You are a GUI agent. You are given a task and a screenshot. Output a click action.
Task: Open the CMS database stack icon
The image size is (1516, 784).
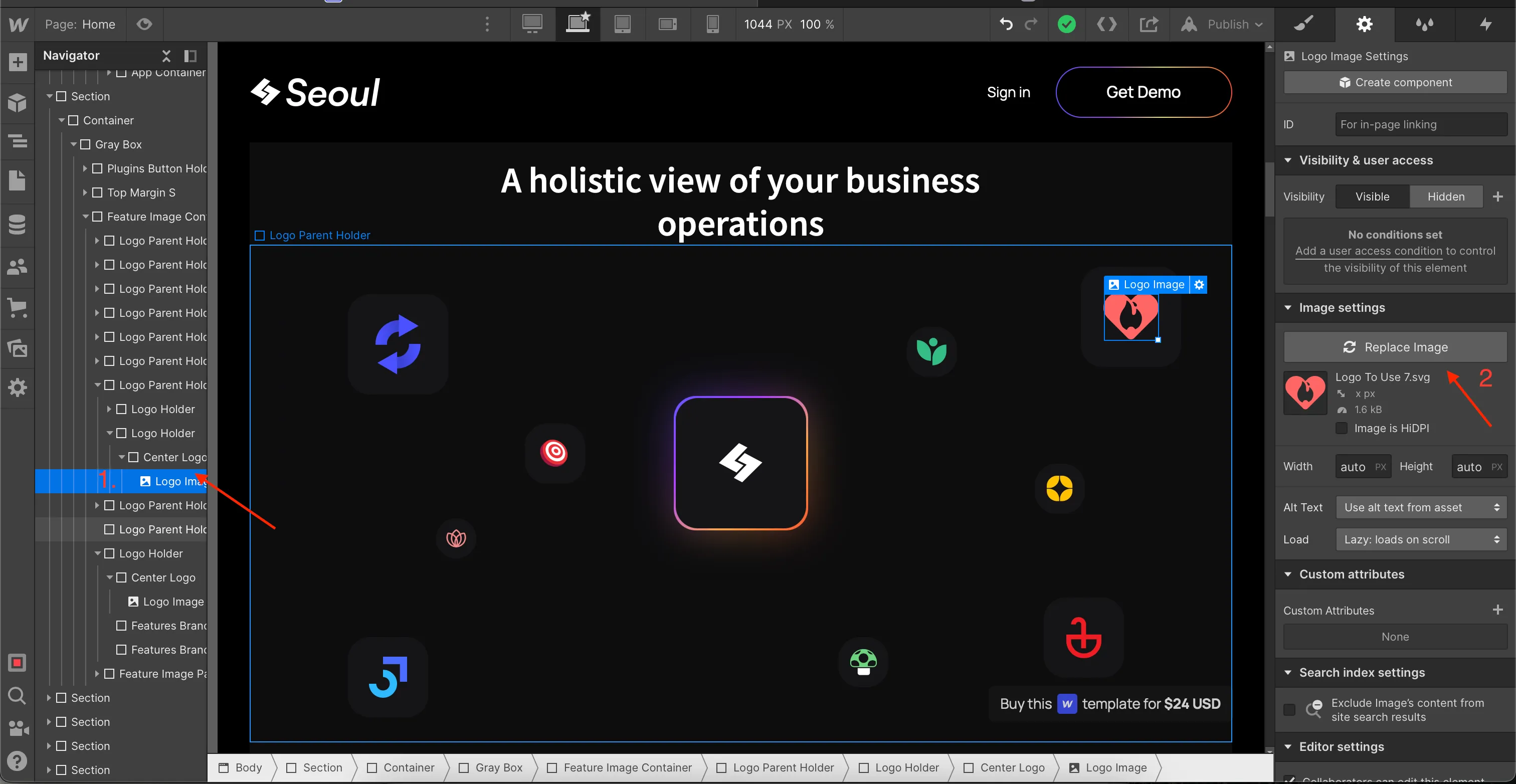18,224
